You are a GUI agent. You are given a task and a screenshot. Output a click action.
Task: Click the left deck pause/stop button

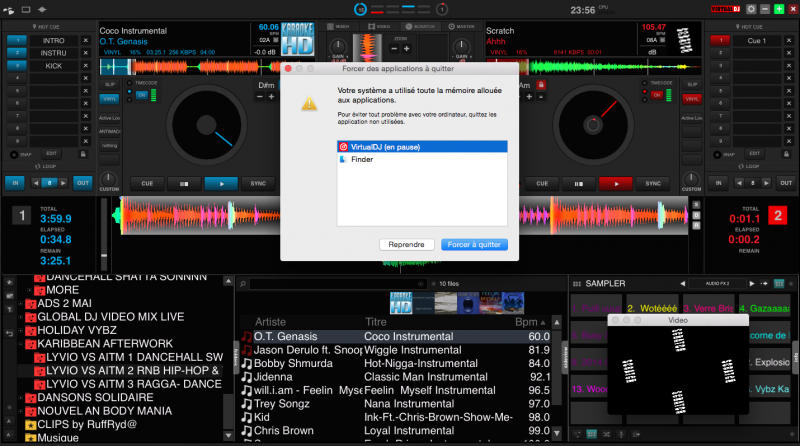click(x=182, y=184)
